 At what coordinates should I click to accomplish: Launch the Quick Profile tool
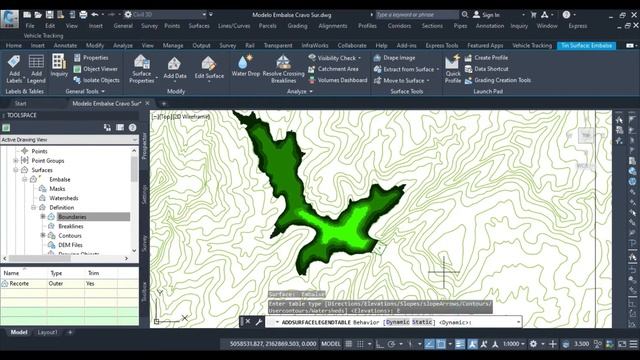(x=453, y=69)
